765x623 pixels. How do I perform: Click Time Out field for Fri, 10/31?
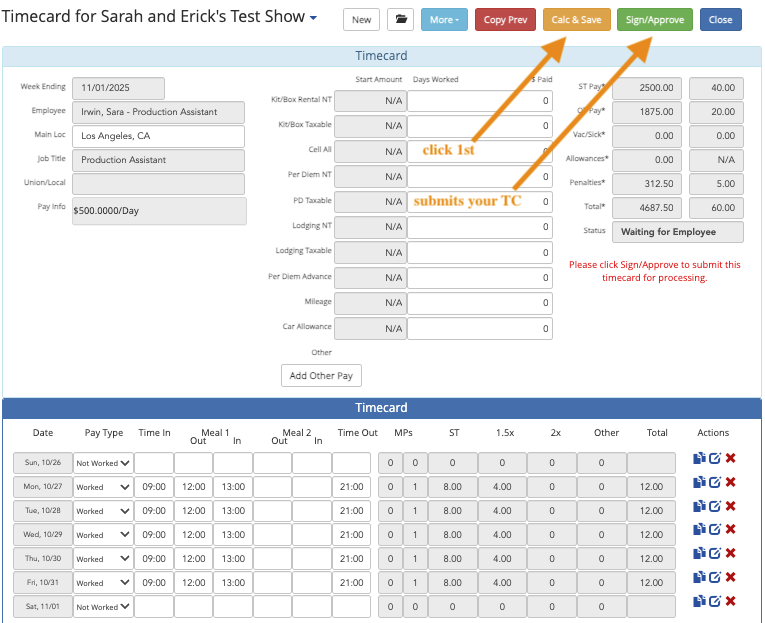click(351, 583)
